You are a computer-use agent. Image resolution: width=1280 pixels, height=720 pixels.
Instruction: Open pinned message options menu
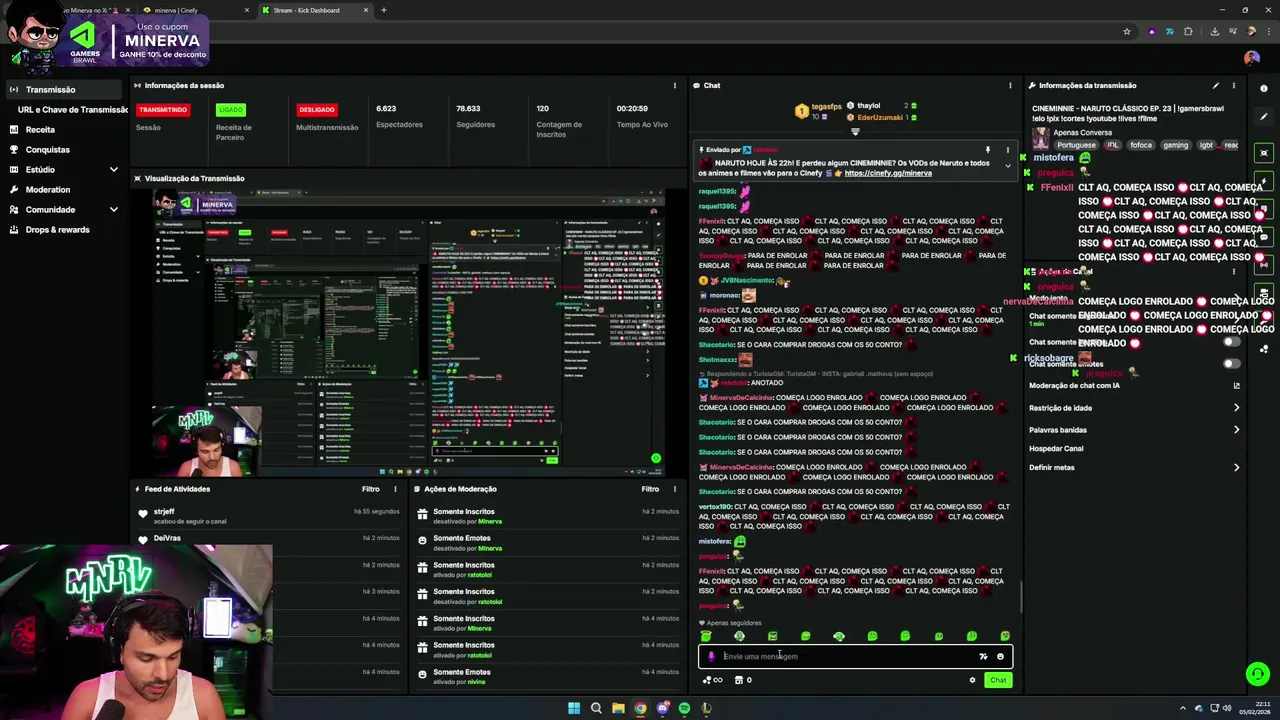tap(1007, 150)
